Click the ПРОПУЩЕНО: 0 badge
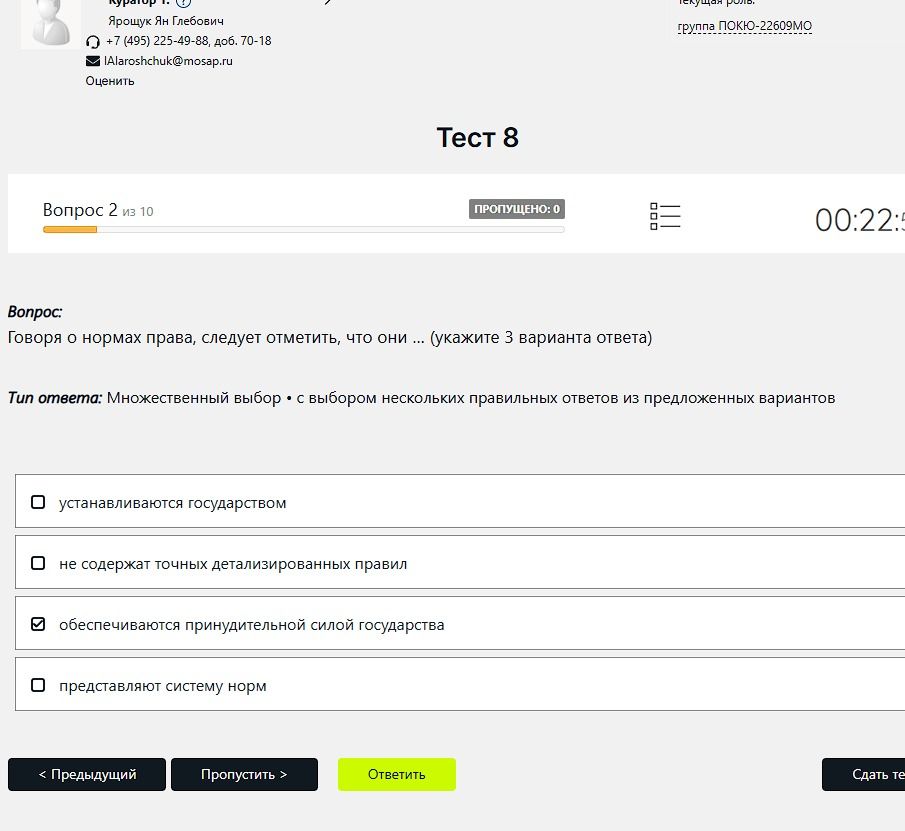 tap(517, 209)
